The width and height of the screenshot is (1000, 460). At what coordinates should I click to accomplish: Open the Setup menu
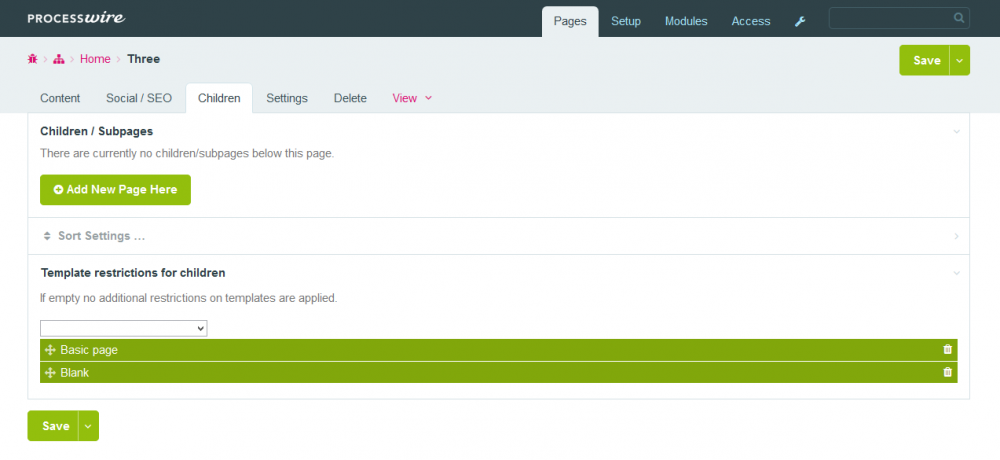(x=626, y=21)
